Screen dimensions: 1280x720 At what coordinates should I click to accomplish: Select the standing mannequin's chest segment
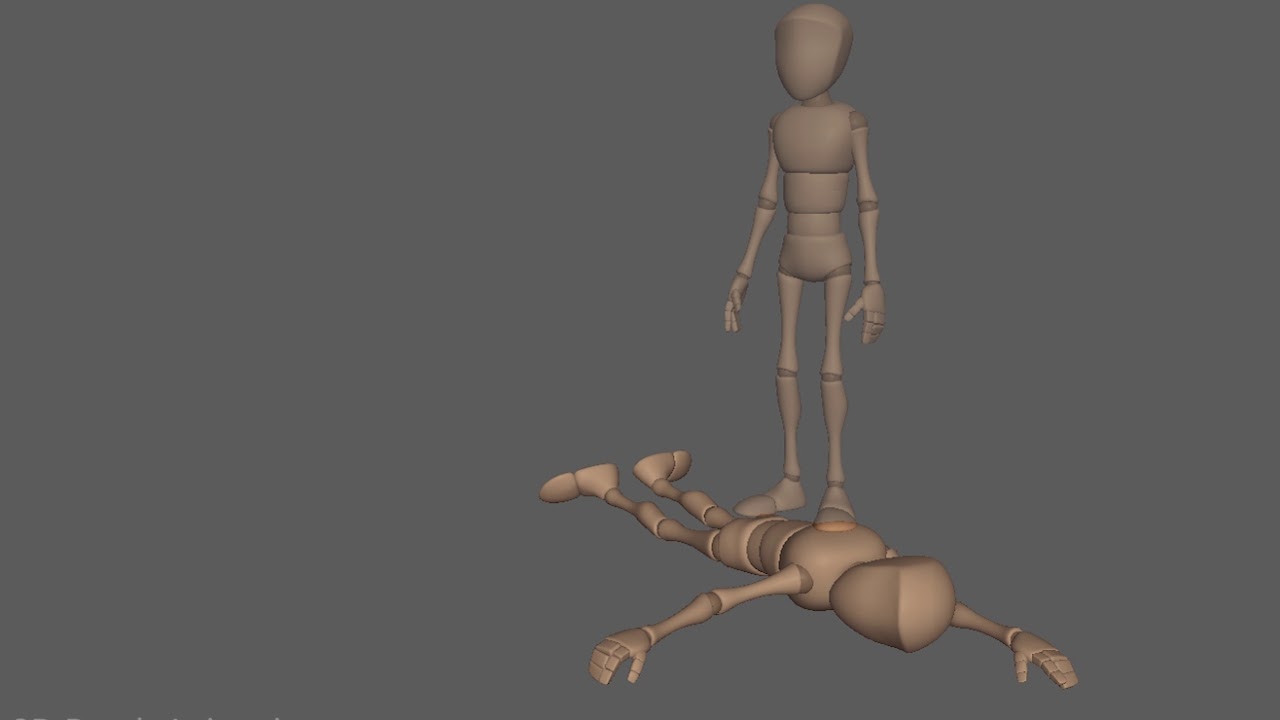pyautogui.click(x=814, y=139)
